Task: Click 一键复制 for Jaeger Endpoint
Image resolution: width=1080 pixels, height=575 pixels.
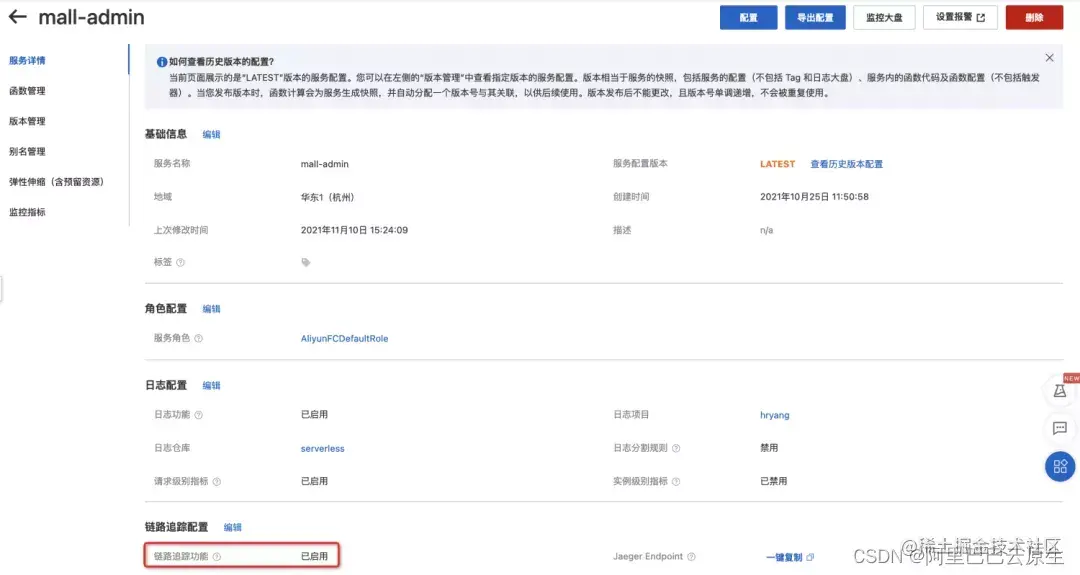Action: click(x=784, y=557)
